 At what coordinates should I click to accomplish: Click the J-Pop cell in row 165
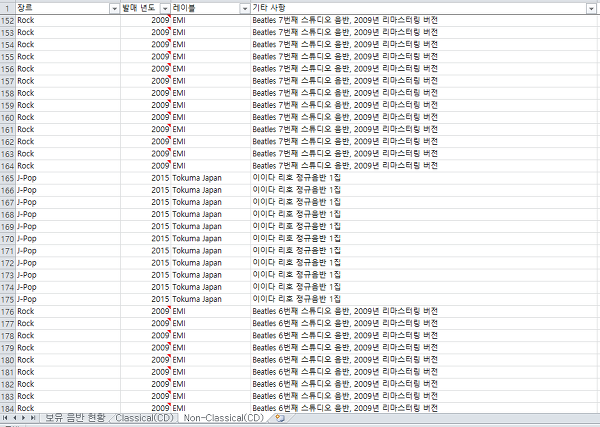click(x=68, y=178)
